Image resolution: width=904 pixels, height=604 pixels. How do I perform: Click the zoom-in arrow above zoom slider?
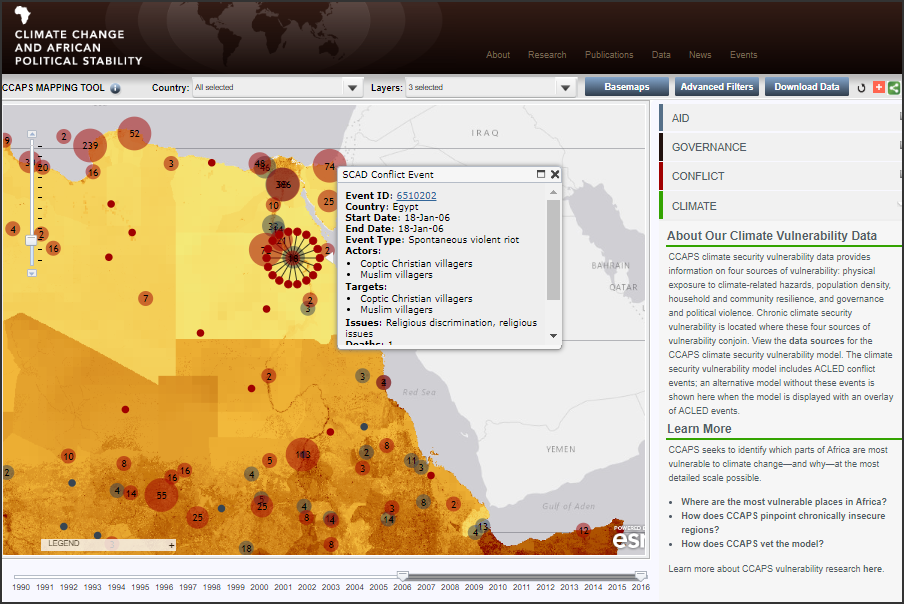pyautogui.click(x=31, y=134)
